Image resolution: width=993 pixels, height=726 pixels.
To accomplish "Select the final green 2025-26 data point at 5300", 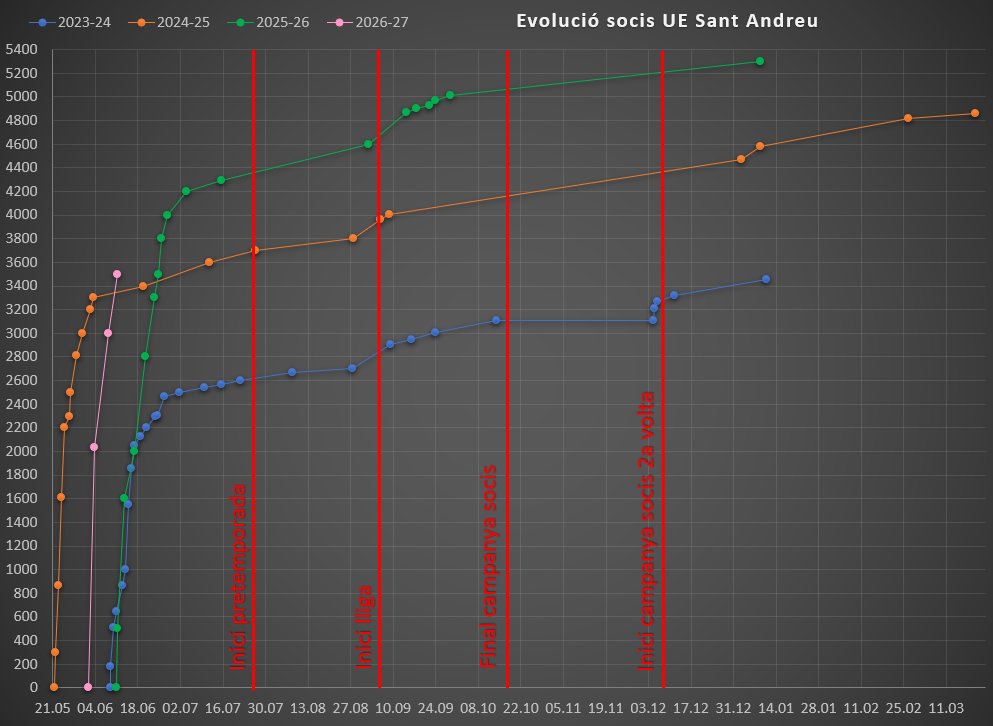I will 760,61.
